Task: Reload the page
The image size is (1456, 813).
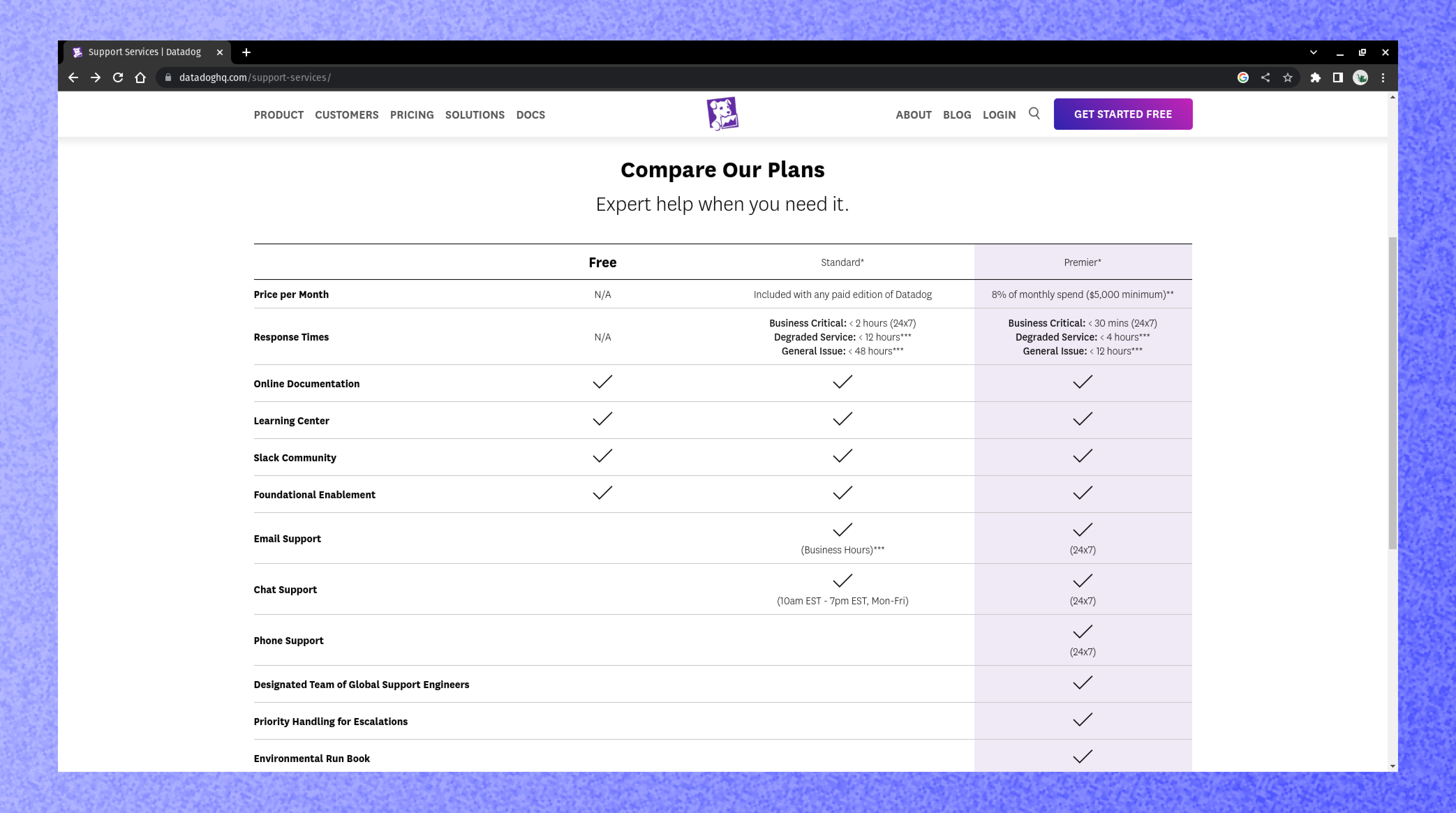Action: point(118,77)
